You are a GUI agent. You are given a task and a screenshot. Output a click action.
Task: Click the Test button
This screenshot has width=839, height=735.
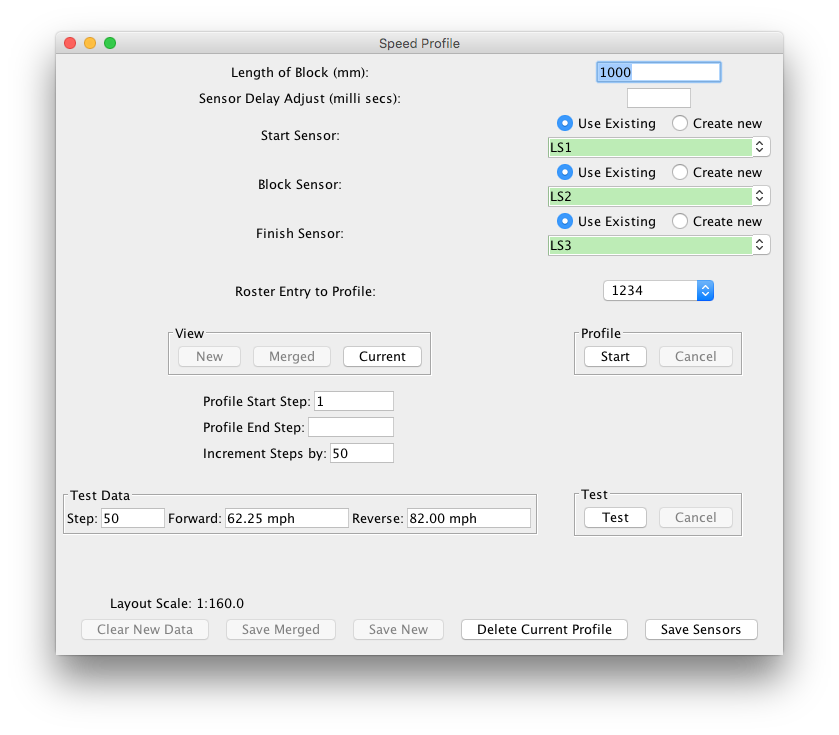pyautogui.click(x=615, y=517)
